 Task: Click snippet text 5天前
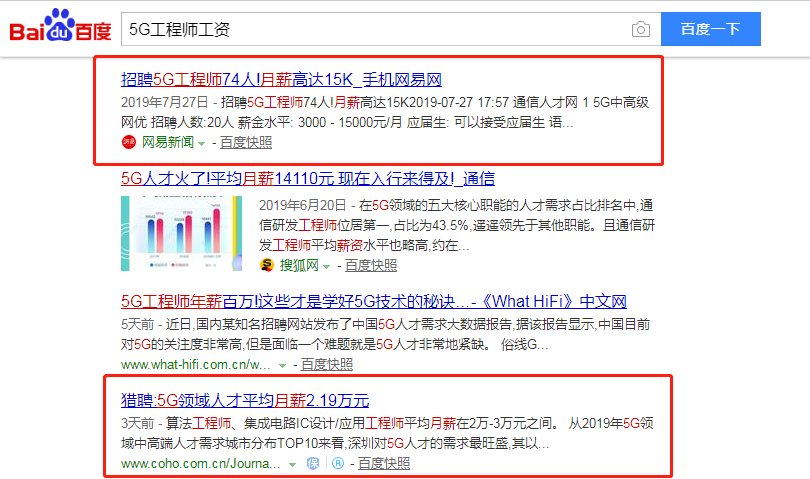(137, 325)
